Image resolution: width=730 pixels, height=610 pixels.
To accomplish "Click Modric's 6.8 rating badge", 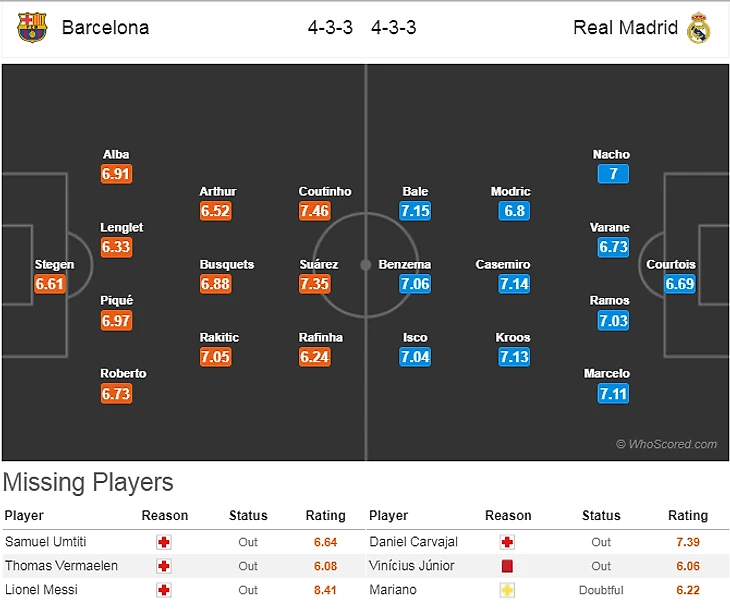I will click(x=514, y=211).
